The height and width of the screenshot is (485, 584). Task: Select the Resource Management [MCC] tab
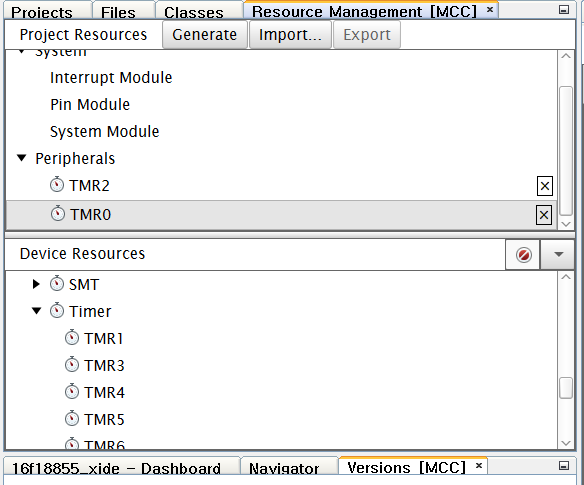click(x=364, y=12)
